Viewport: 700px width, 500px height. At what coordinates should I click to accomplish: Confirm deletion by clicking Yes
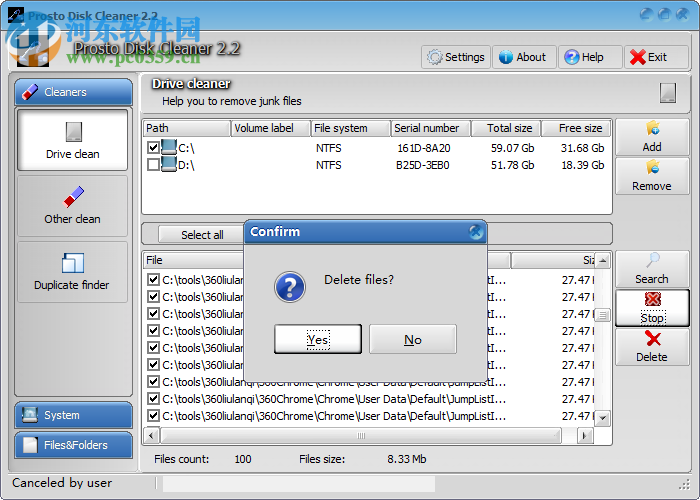[x=318, y=339]
